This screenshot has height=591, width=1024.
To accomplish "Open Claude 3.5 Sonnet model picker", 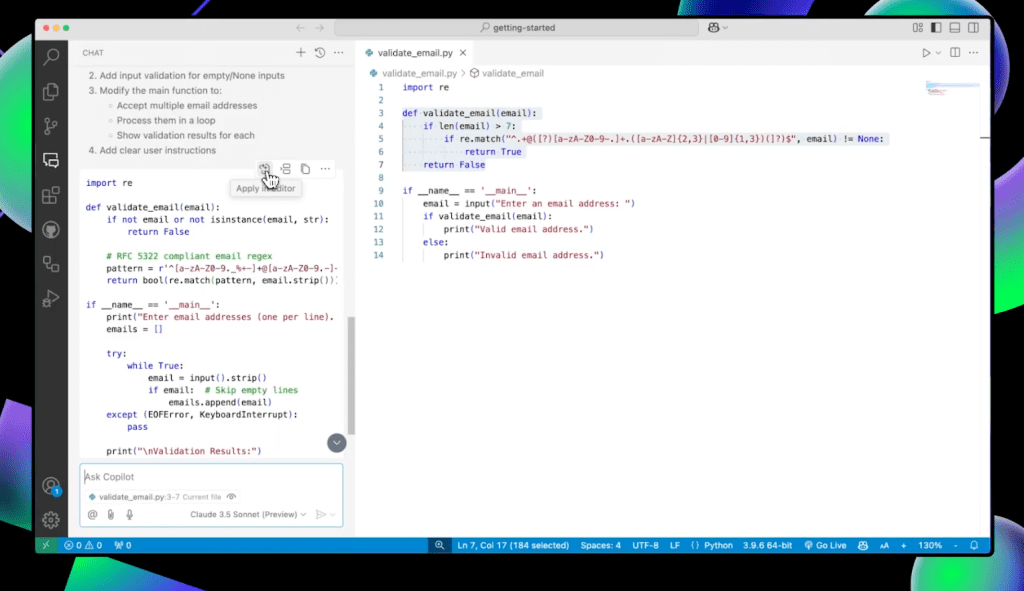I will point(248,515).
